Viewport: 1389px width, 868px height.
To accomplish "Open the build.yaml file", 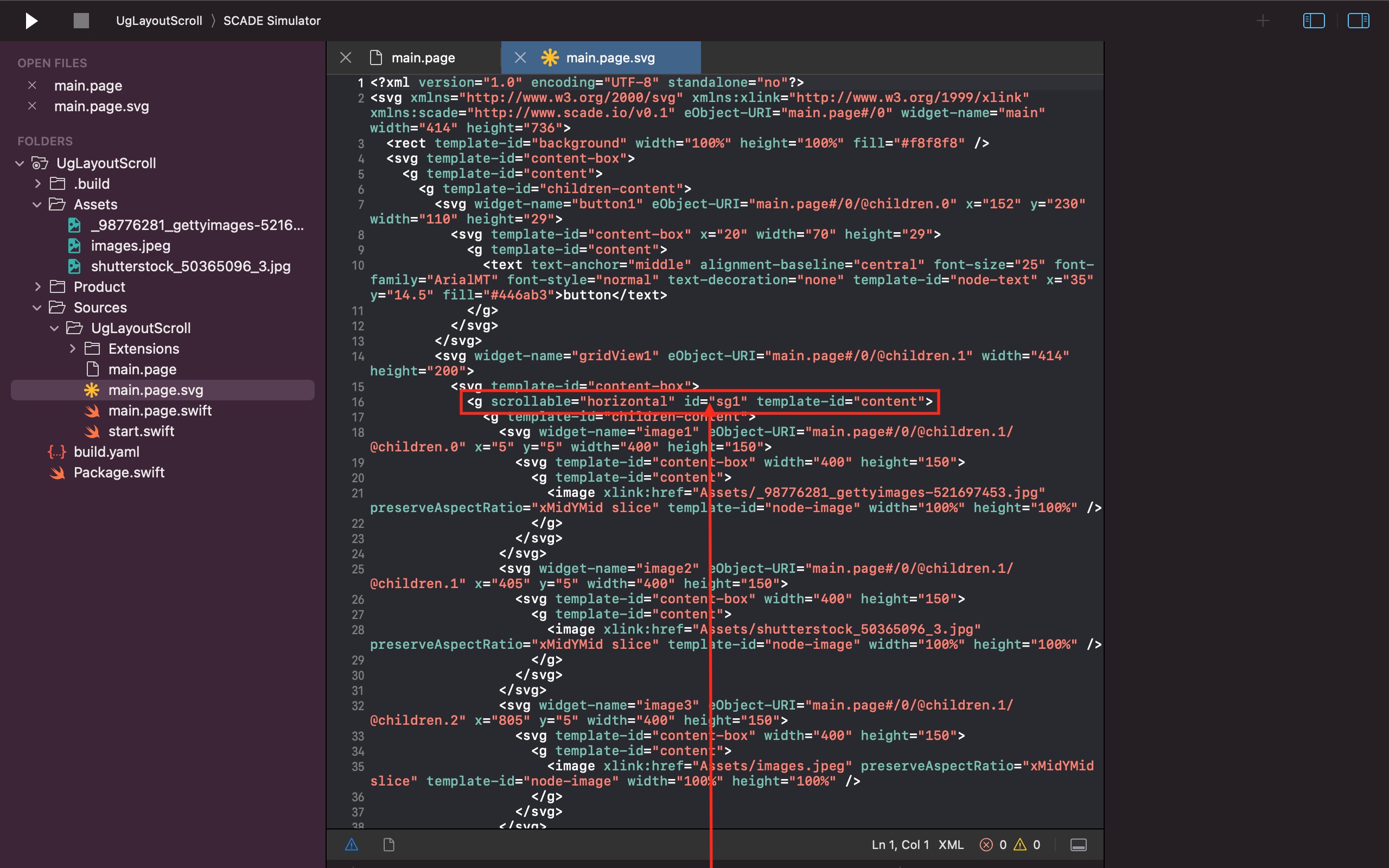I will (x=106, y=452).
